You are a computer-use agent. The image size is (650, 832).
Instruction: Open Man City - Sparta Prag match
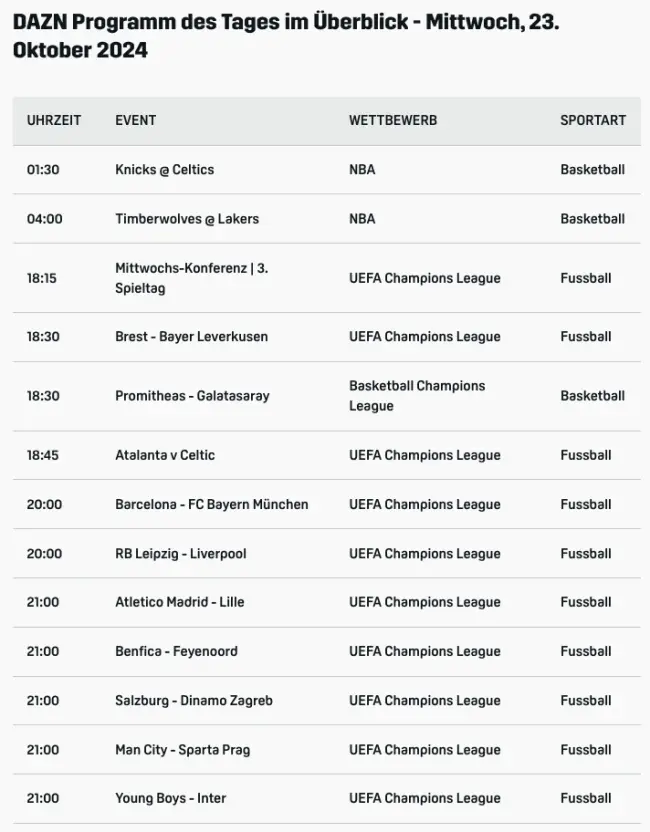pos(183,750)
